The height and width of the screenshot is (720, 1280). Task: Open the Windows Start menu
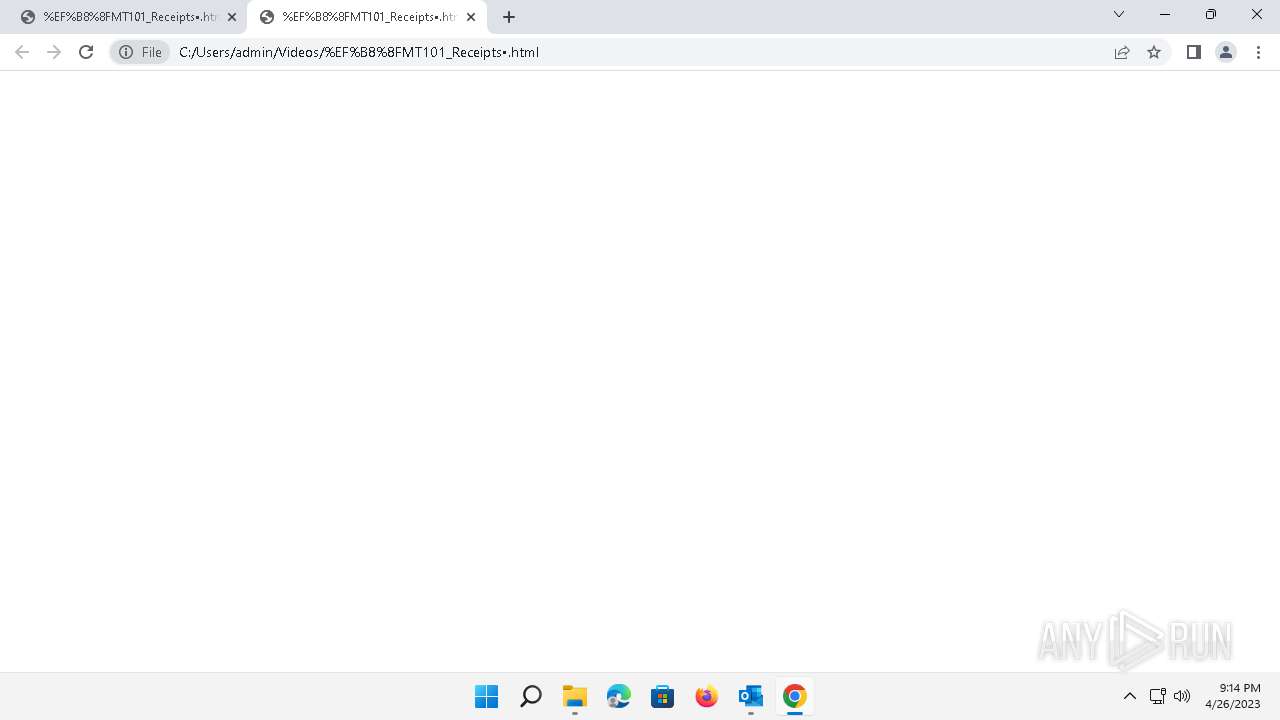487,696
